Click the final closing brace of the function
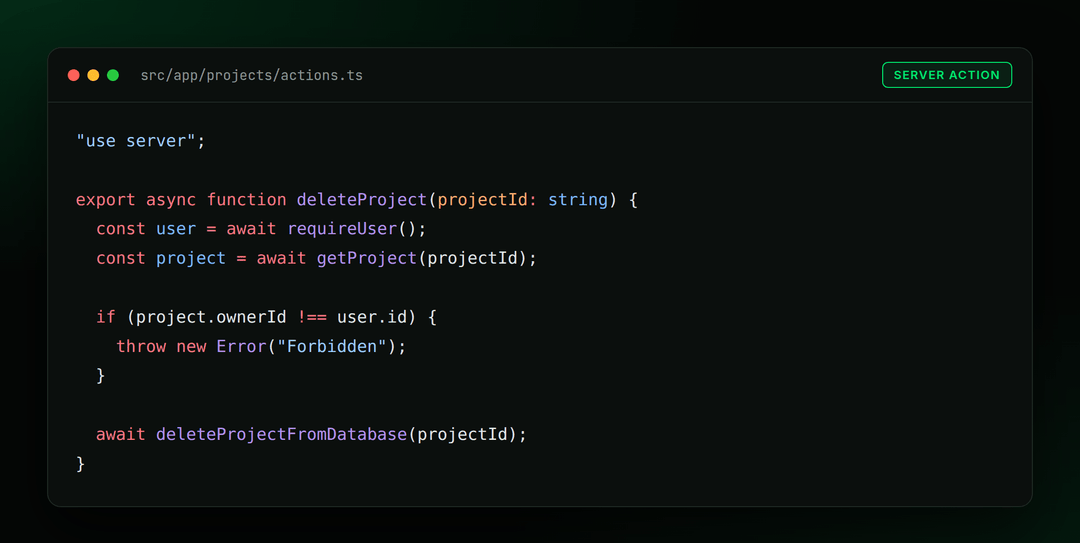1080x543 pixels. click(81, 464)
